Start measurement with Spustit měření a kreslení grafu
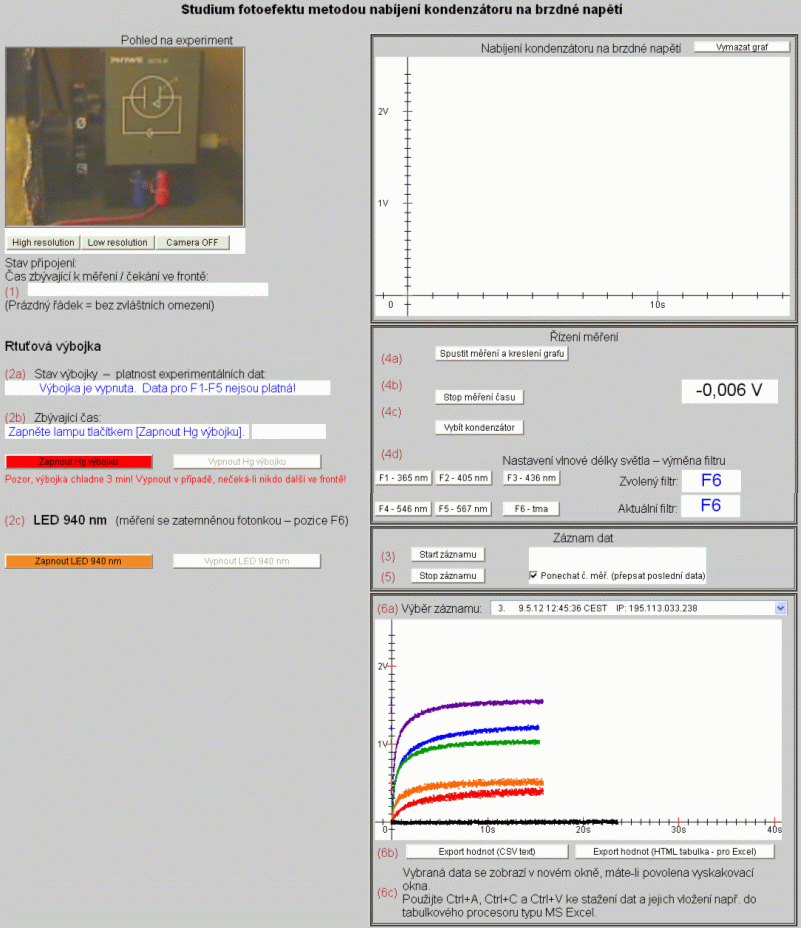The image size is (801, 928). click(x=501, y=353)
